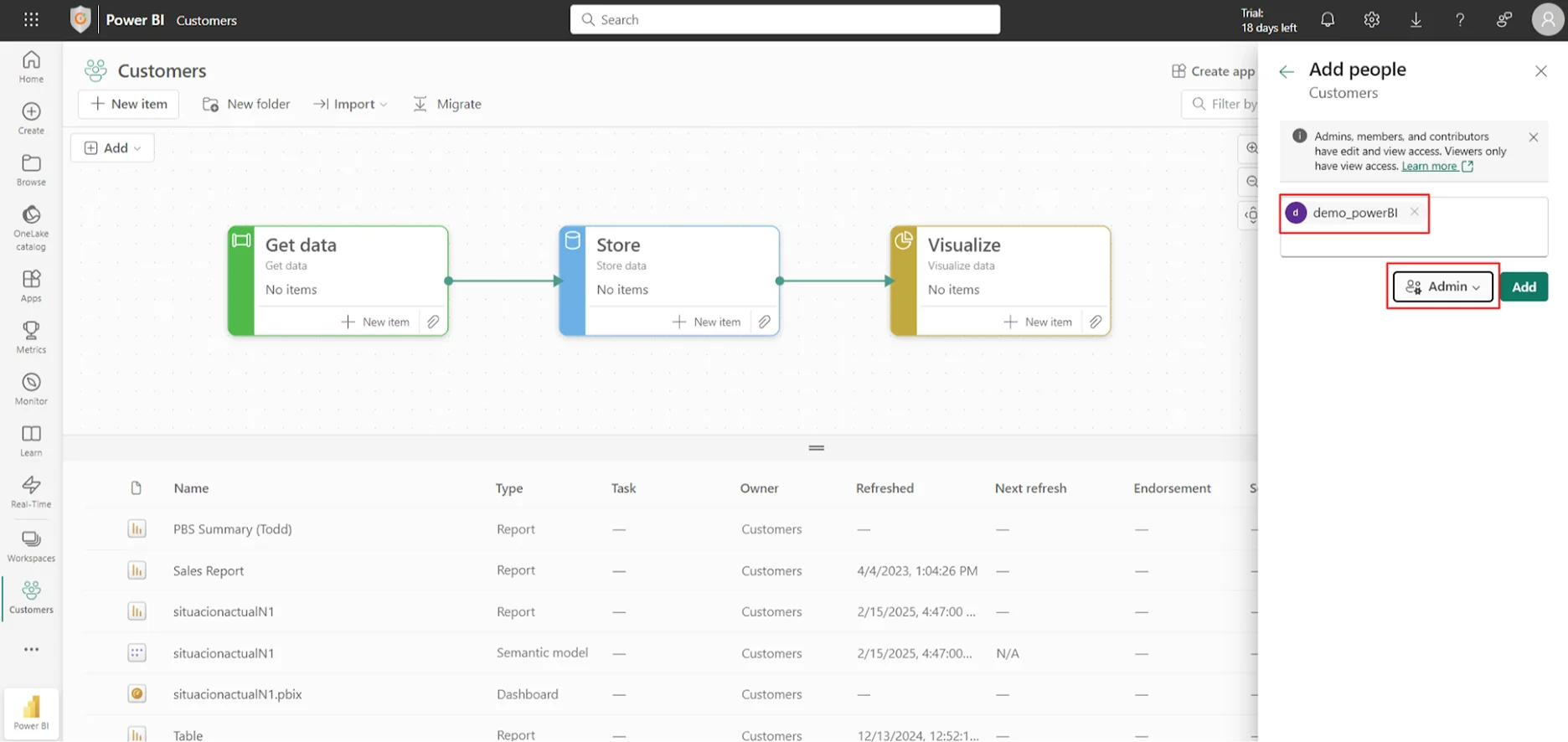Click the Search box in the header

coord(785,19)
